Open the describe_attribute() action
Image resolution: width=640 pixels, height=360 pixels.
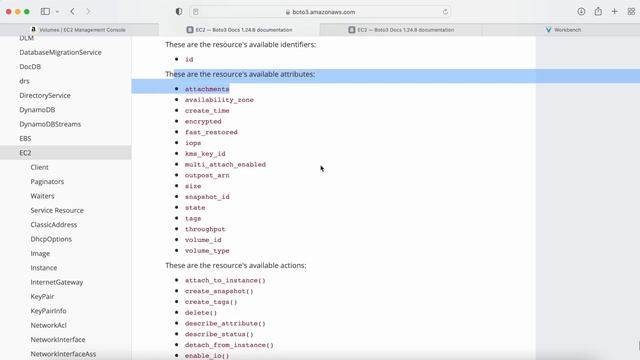coord(225,323)
